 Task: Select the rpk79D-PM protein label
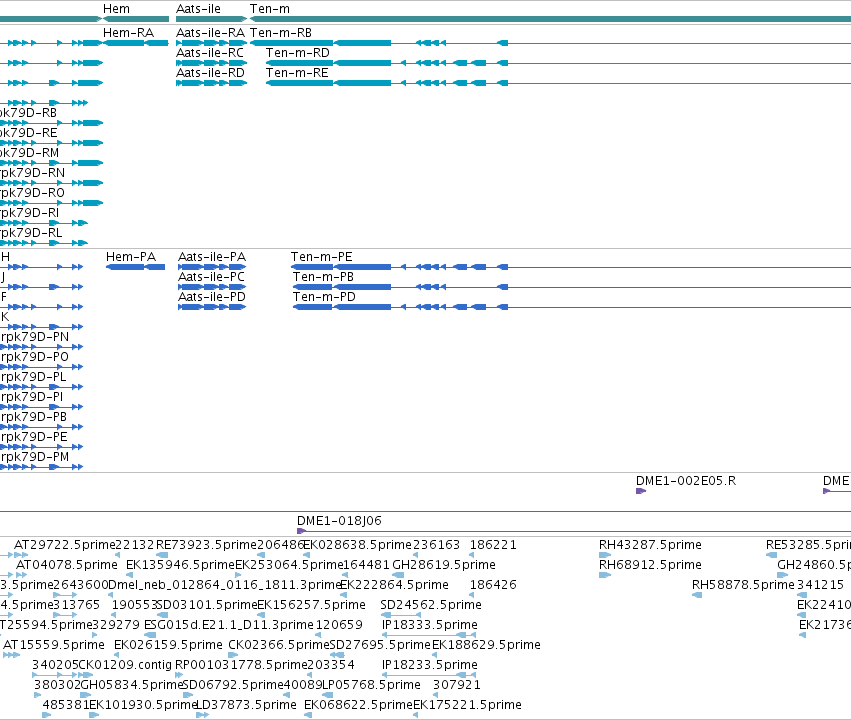pos(35,457)
